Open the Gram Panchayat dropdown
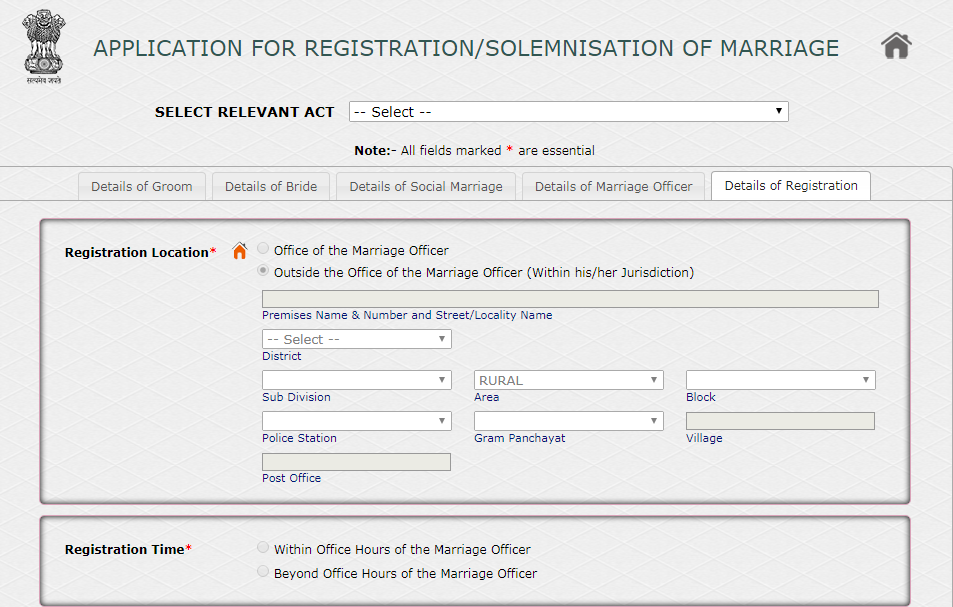The width and height of the screenshot is (953, 607). [x=568, y=420]
